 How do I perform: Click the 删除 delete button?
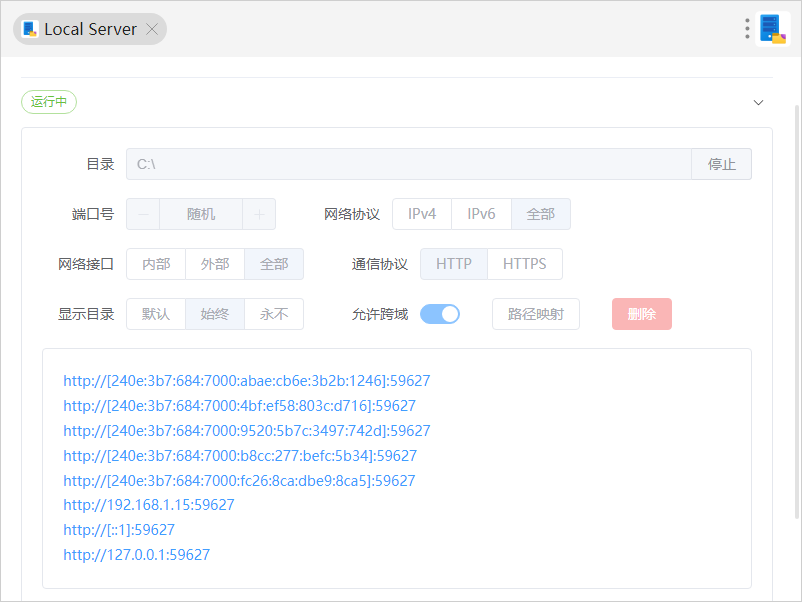click(641, 313)
